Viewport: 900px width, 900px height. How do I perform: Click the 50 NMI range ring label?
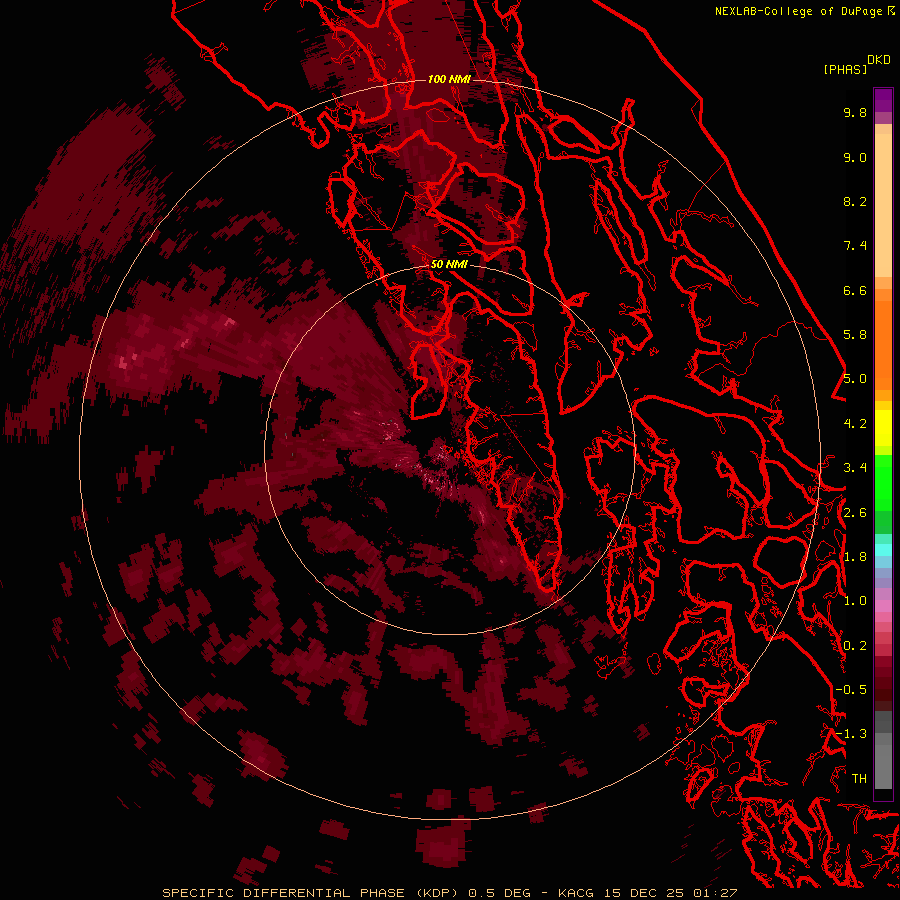point(449,264)
